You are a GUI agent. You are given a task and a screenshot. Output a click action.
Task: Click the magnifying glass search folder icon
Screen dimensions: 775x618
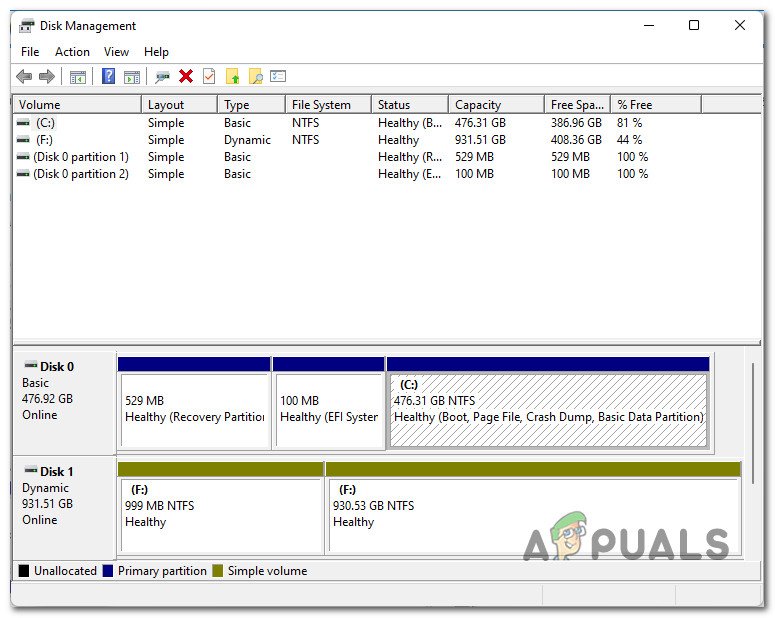[x=256, y=76]
